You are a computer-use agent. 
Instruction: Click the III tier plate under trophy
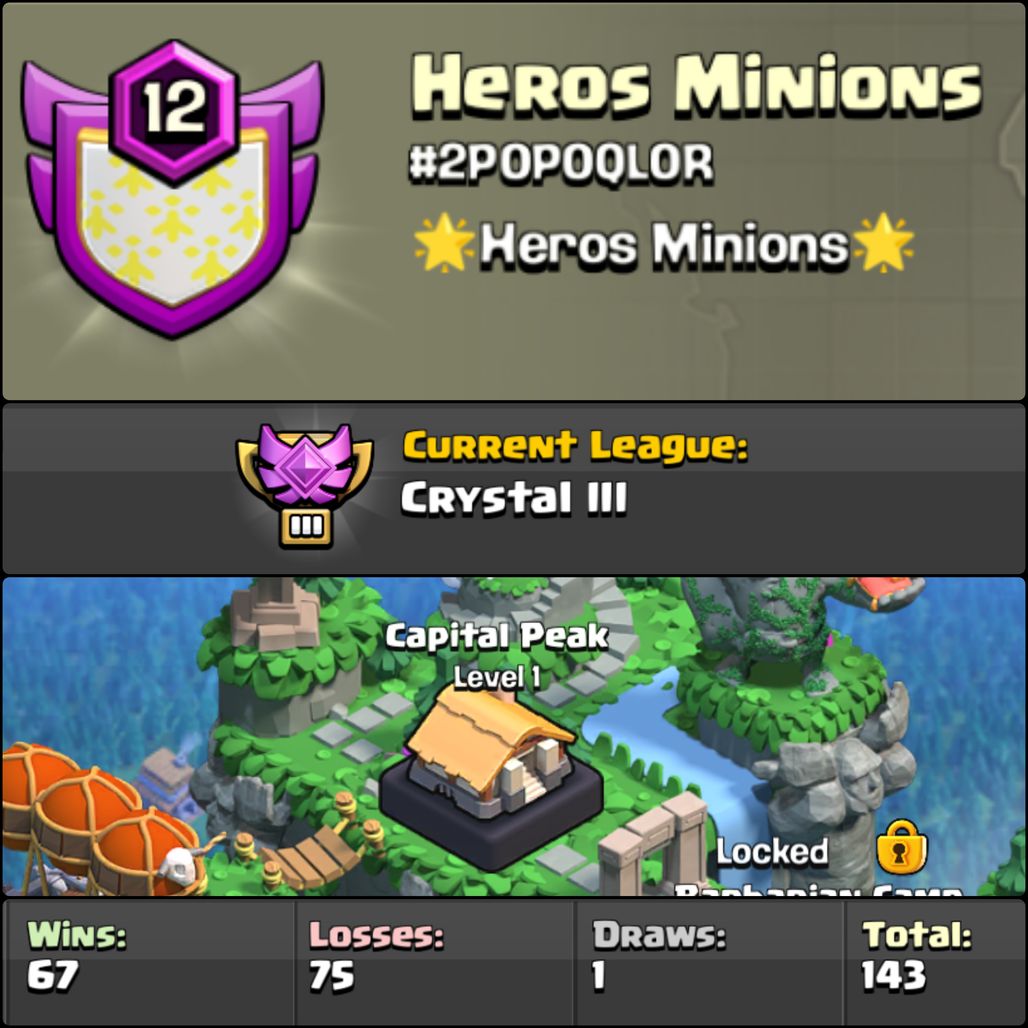(x=306, y=527)
